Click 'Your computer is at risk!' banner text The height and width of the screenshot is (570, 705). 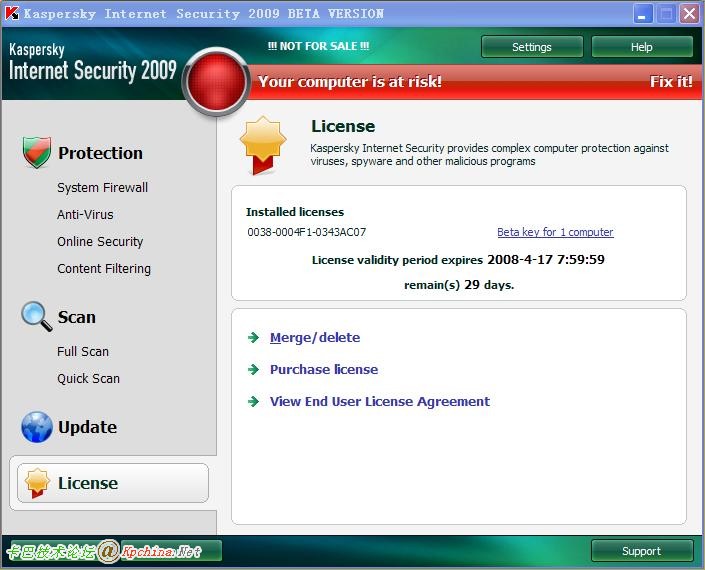[350, 81]
